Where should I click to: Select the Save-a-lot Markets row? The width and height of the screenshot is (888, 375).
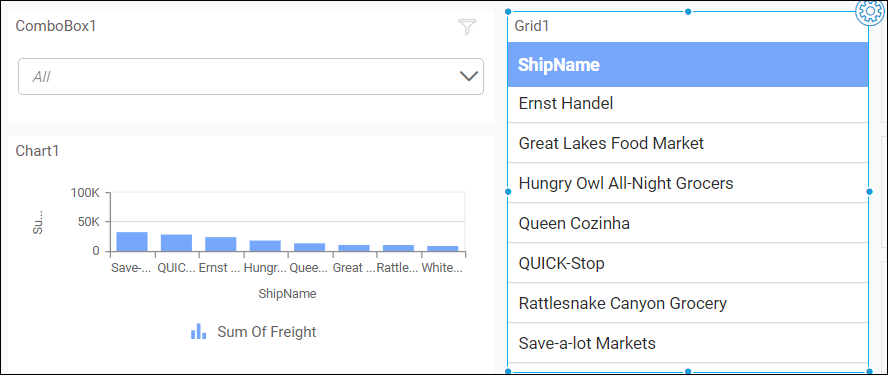(x=688, y=343)
